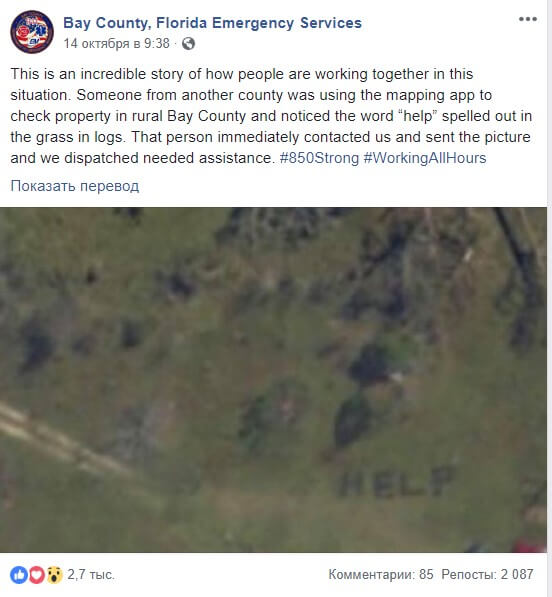Click the red heart Love reaction icon
The height and width of the screenshot is (597, 552).
tap(37, 575)
